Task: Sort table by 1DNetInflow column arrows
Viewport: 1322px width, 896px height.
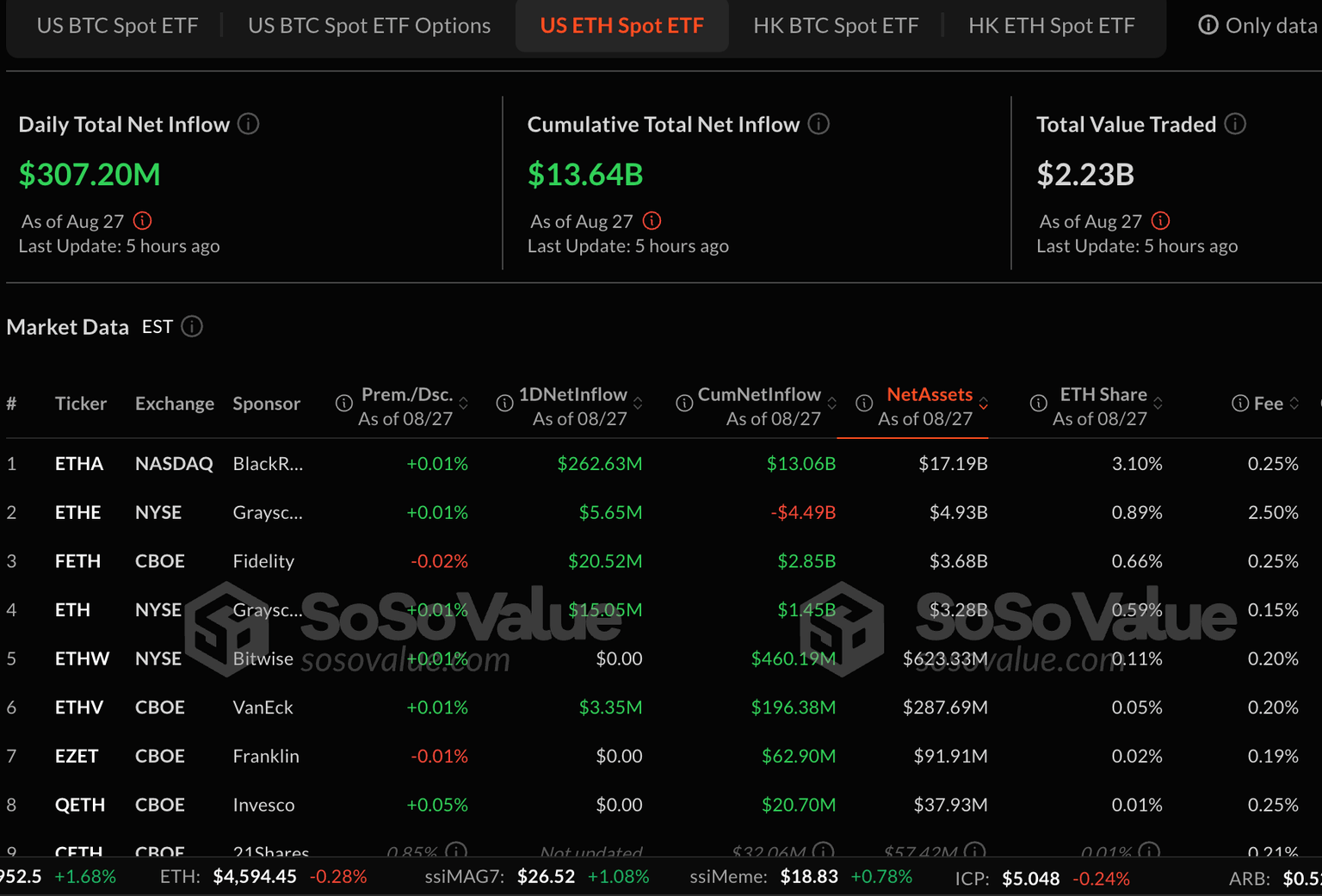Action: coord(638,403)
